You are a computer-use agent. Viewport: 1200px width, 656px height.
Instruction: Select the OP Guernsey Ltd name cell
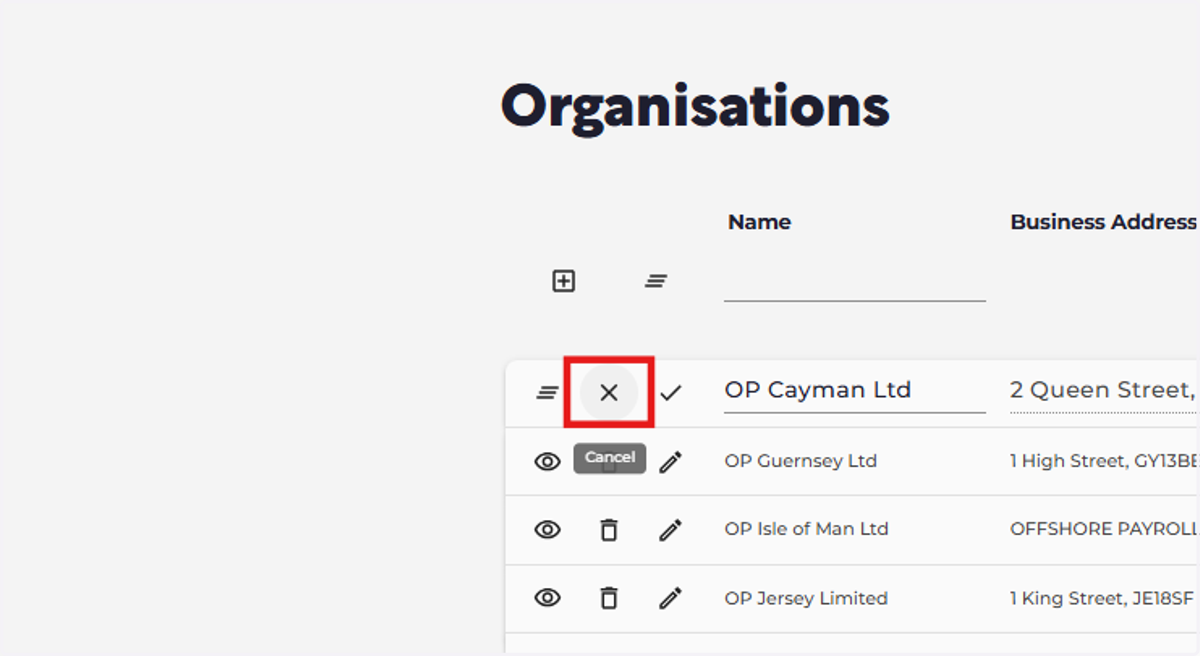pyautogui.click(x=801, y=461)
